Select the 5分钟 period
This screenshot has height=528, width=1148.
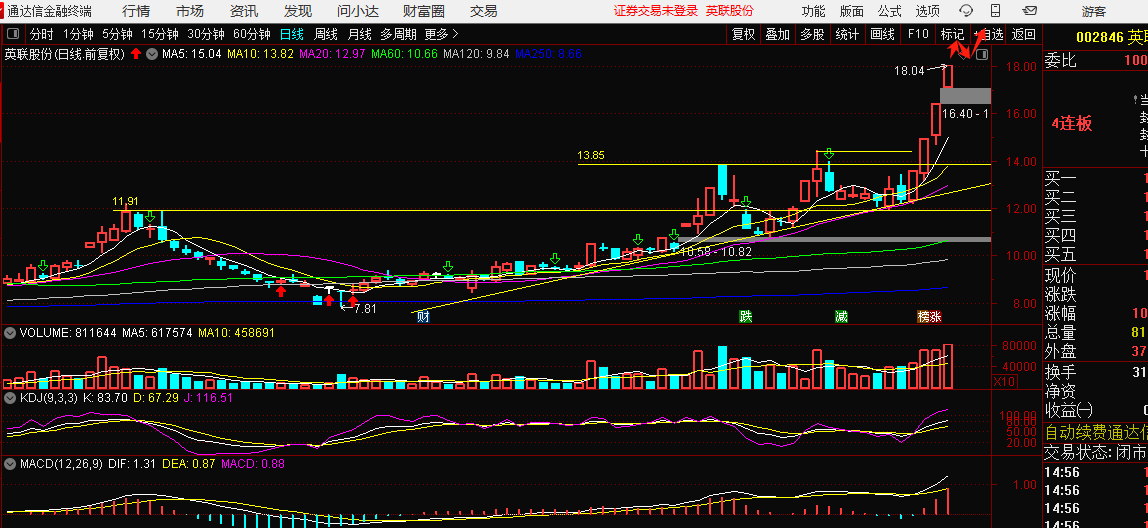coord(117,34)
